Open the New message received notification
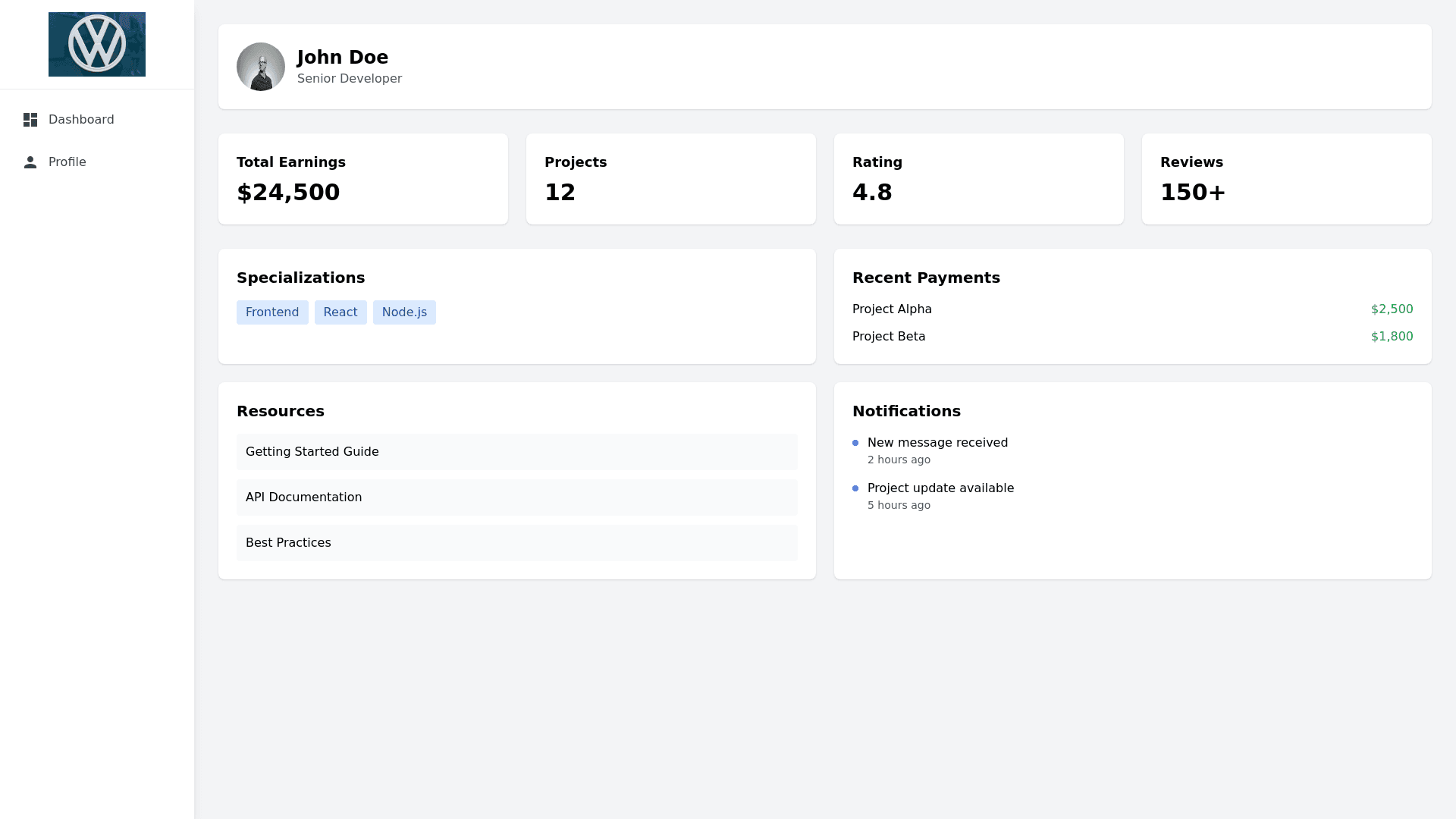1456x819 pixels. 937,443
